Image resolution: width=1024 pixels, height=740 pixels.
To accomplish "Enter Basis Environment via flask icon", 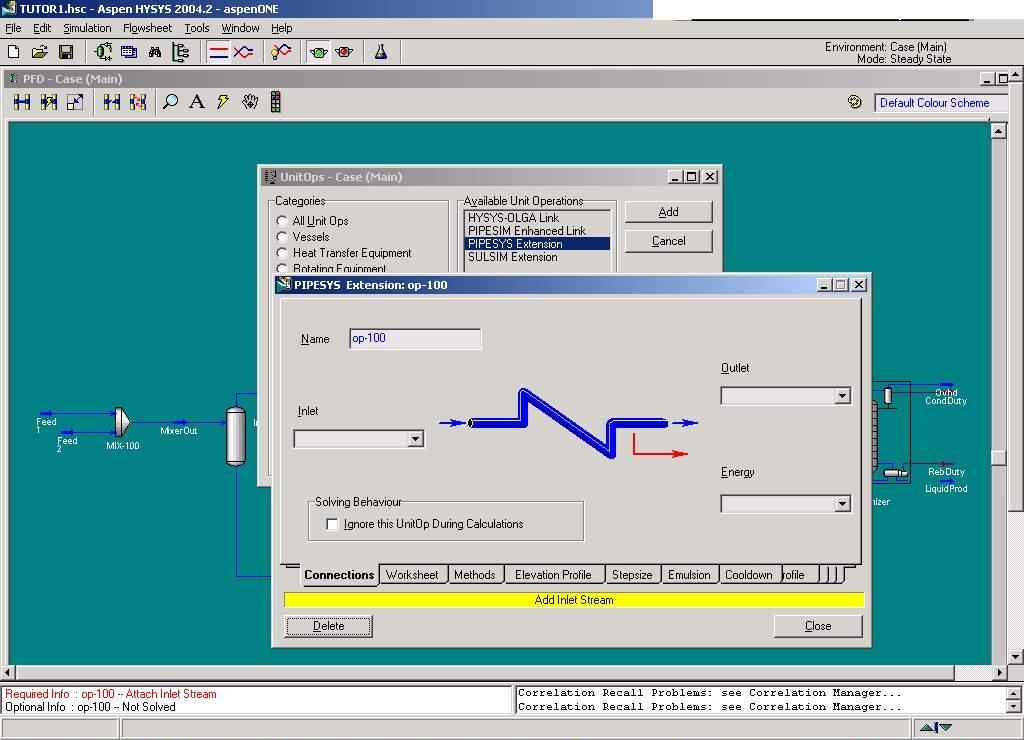I will (x=381, y=52).
